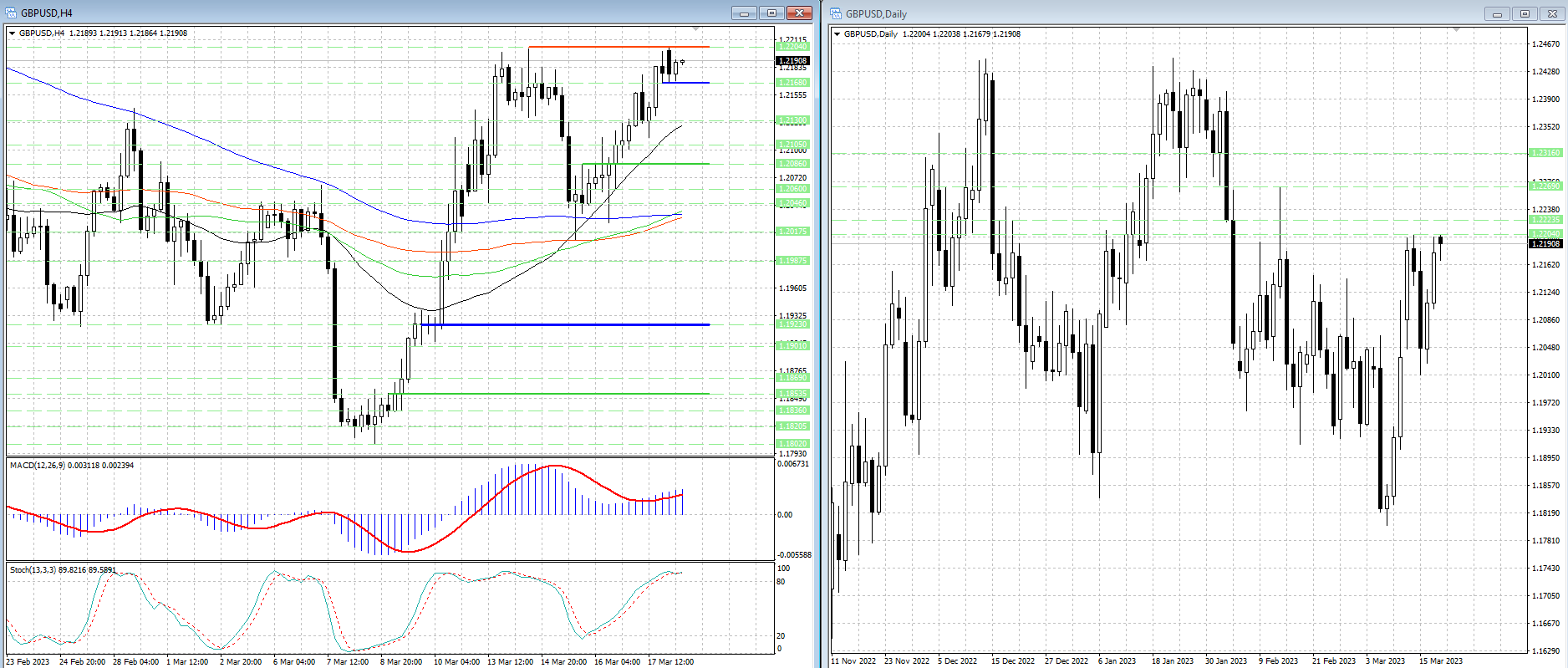The image size is (1568, 668).
Task: Select the GBPUSD,Daily window title bar
Action: [x=1170, y=13]
